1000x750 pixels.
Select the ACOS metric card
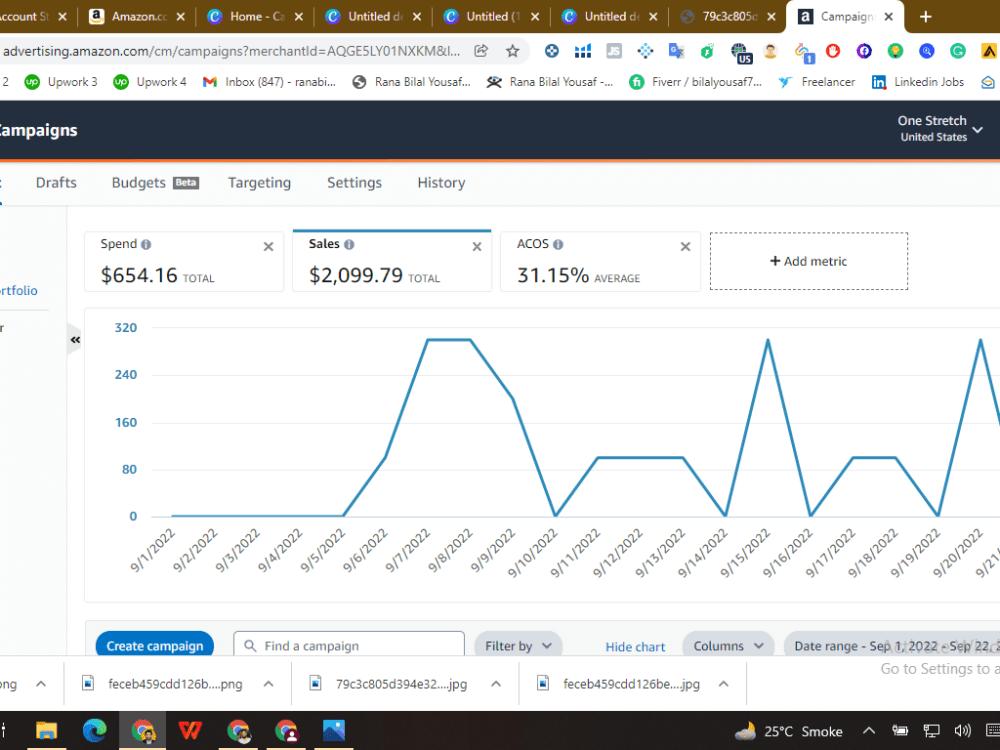point(600,261)
